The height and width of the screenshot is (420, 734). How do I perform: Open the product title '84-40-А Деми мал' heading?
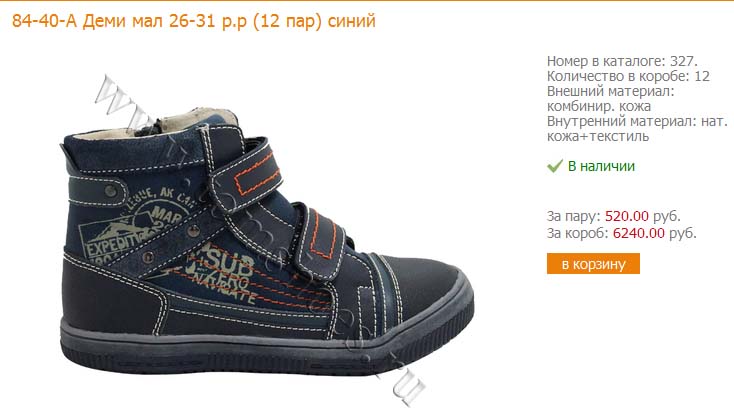[194, 21]
